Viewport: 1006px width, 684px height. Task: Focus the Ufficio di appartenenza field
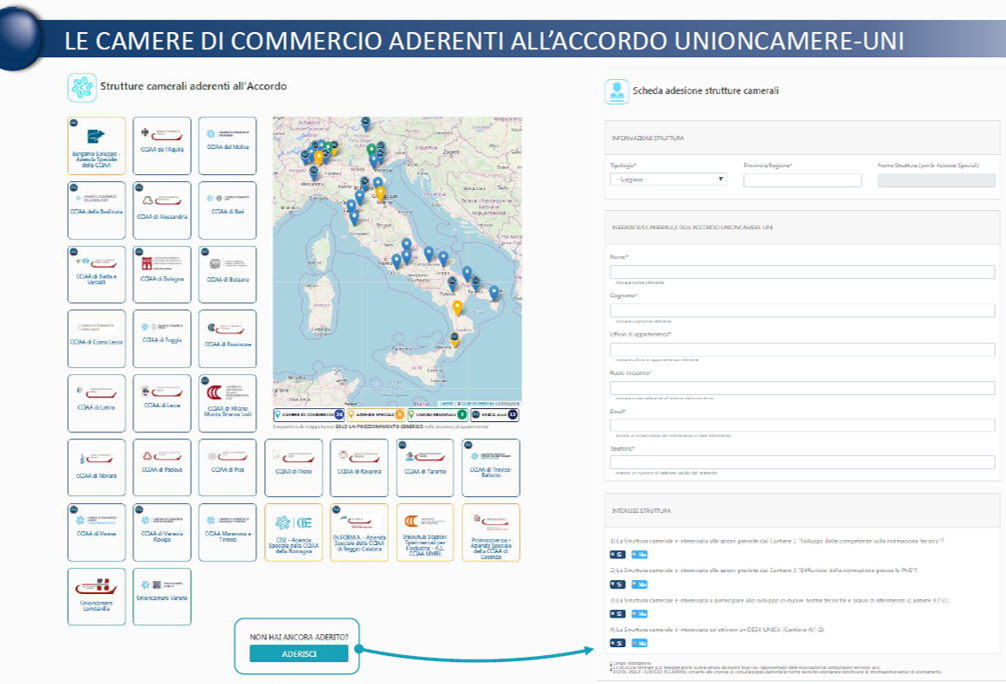802,349
